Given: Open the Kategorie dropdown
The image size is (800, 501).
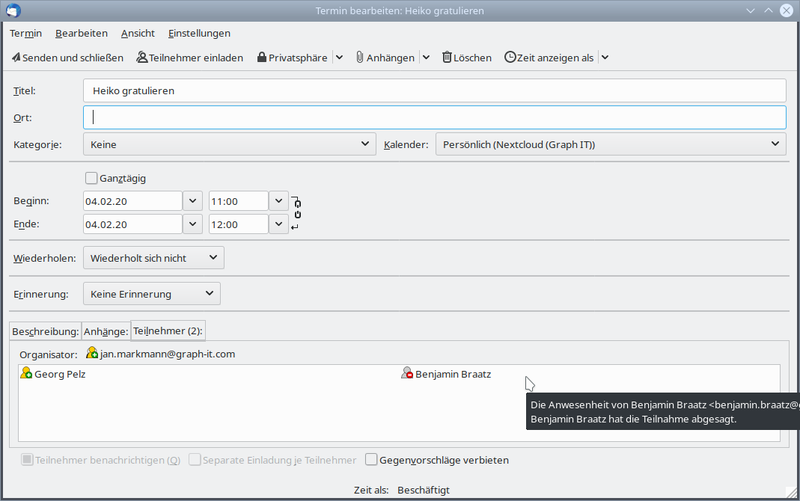Looking at the screenshot, I should (x=228, y=145).
